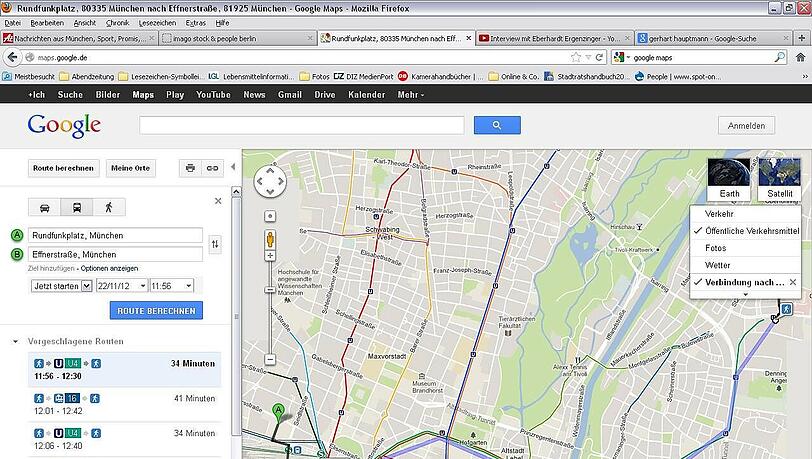
Task: Click the destination field Effnerstraße, München
Action: coord(115,254)
